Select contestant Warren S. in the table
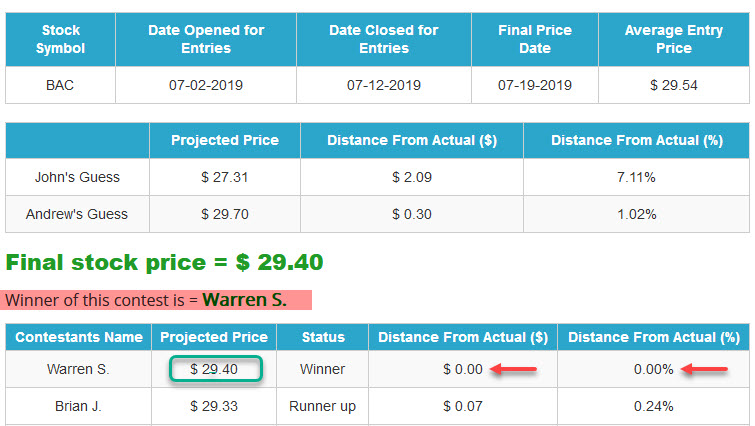755x426 pixels. click(x=78, y=369)
